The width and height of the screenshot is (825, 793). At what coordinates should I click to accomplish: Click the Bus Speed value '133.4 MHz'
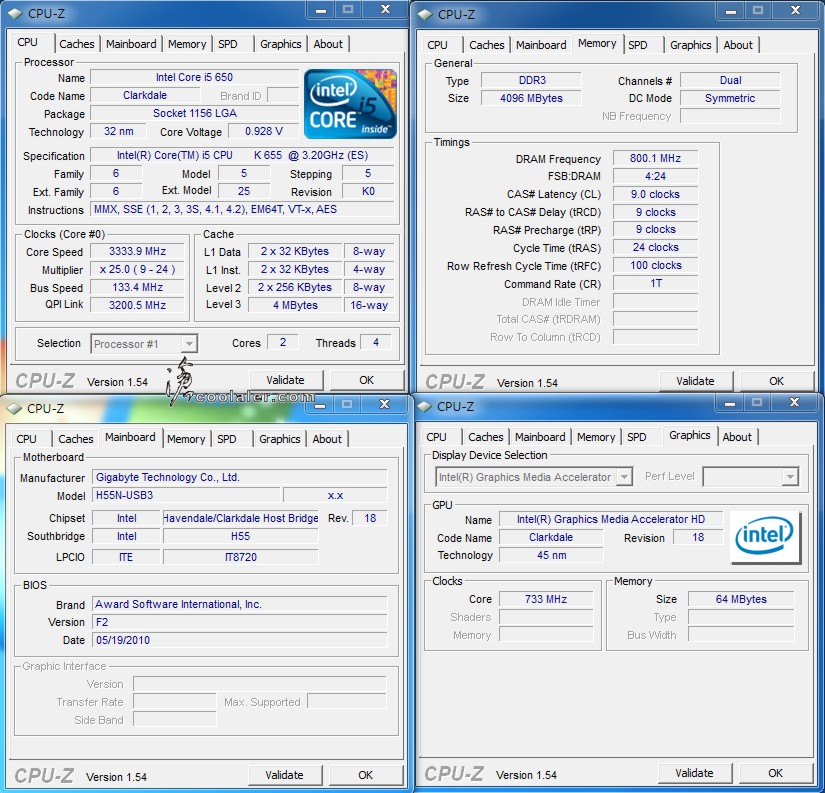137,287
